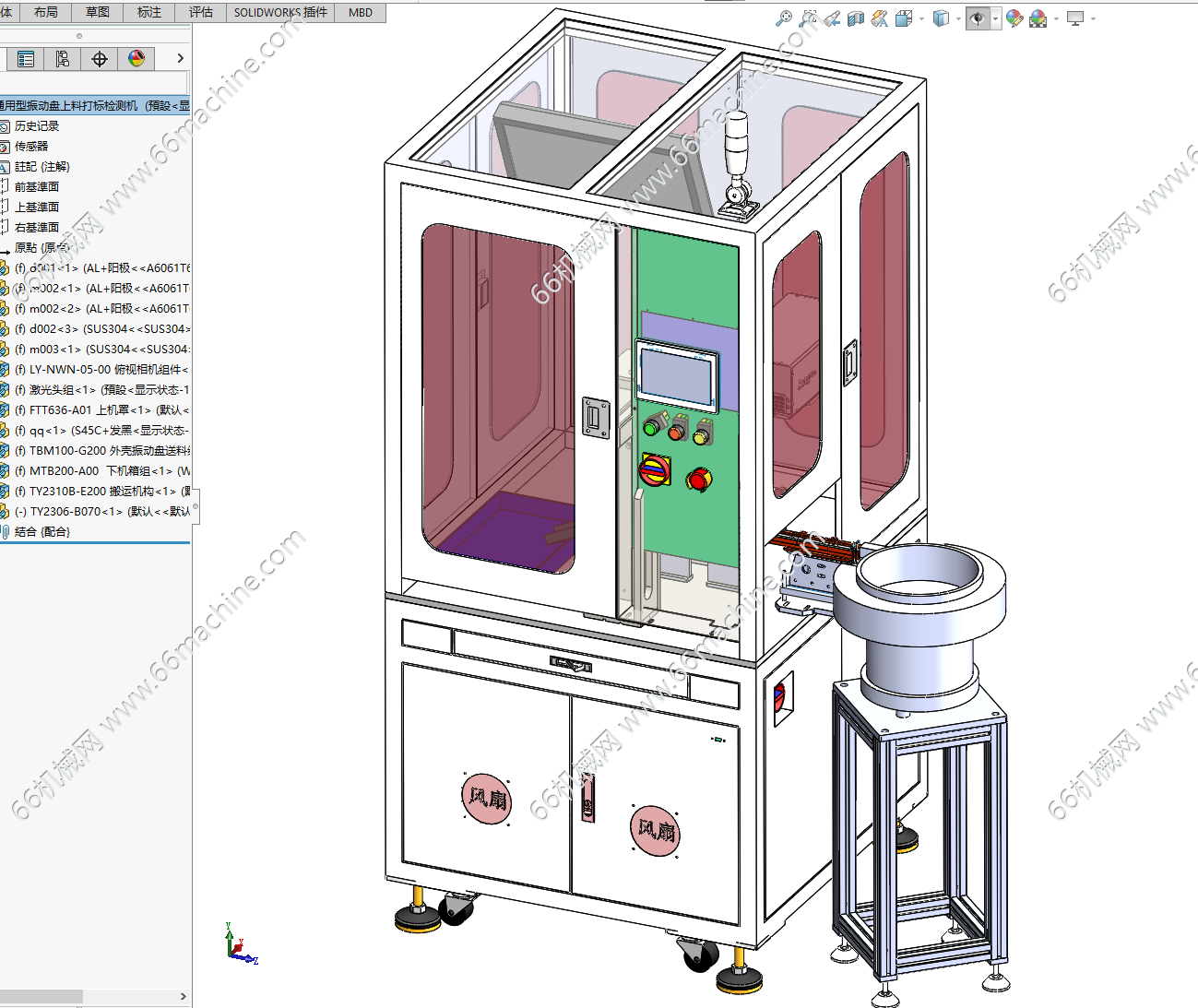Open Apply Scene dropdown arrow
The height and width of the screenshot is (1008, 1198).
click(x=1056, y=19)
